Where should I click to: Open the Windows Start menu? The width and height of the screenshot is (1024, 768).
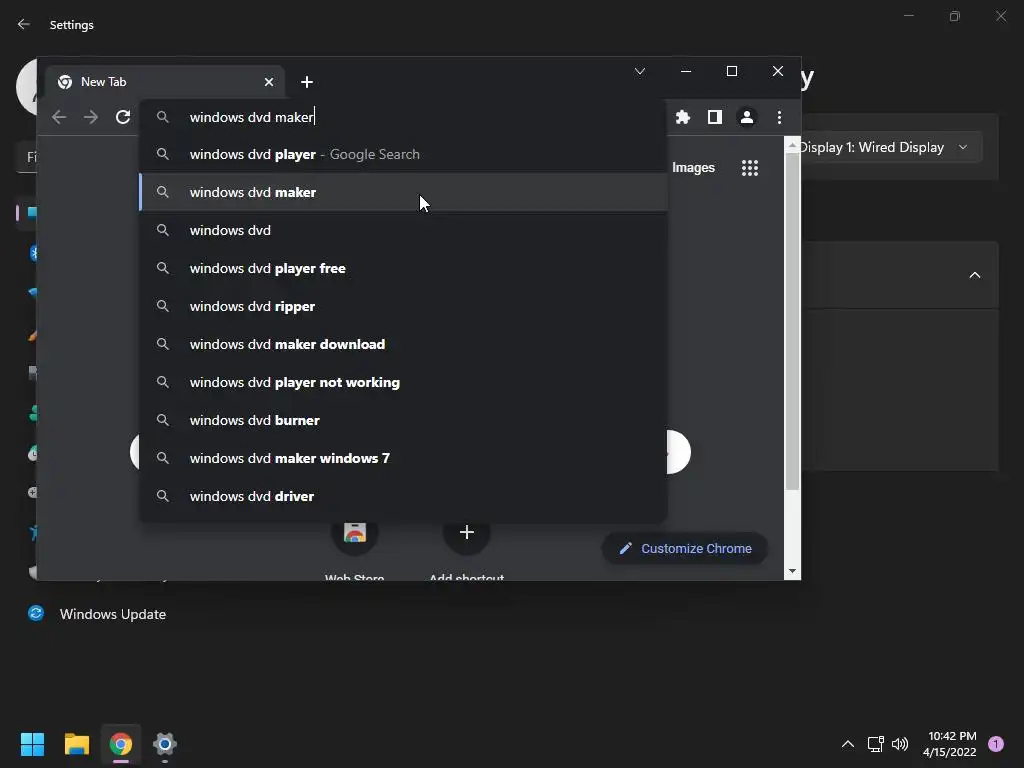click(32, 744)
